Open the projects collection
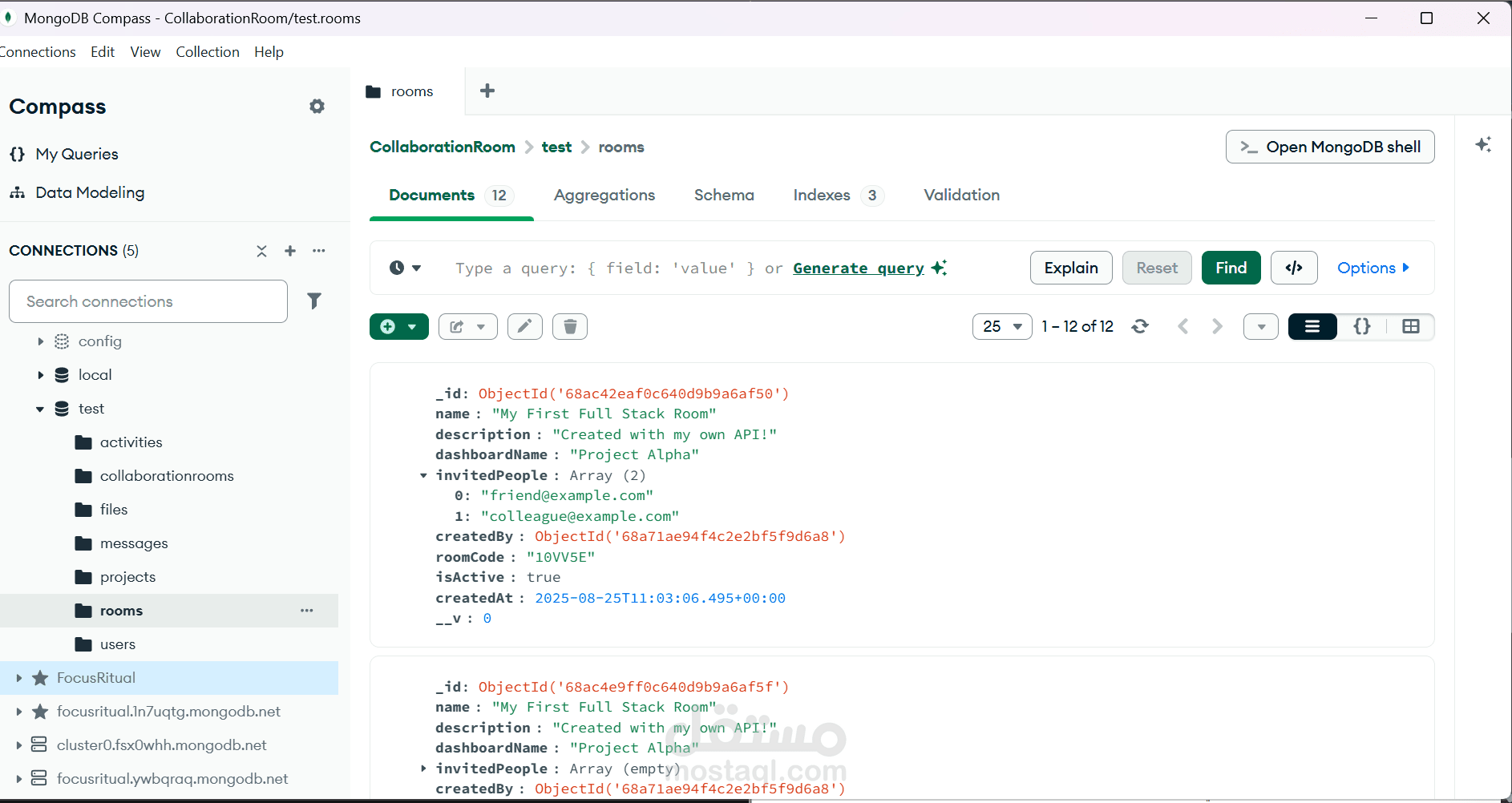 point(127,577)
